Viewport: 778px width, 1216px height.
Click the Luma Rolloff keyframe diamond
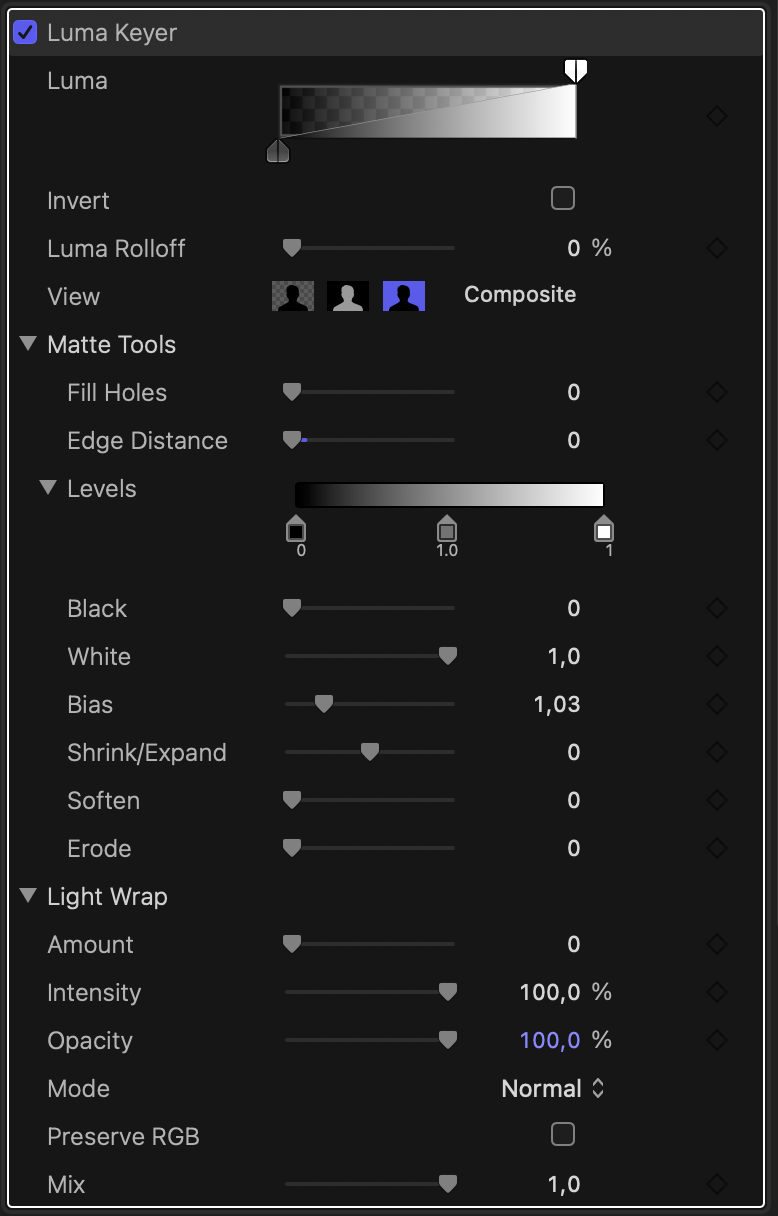click(x=716, y=248)
